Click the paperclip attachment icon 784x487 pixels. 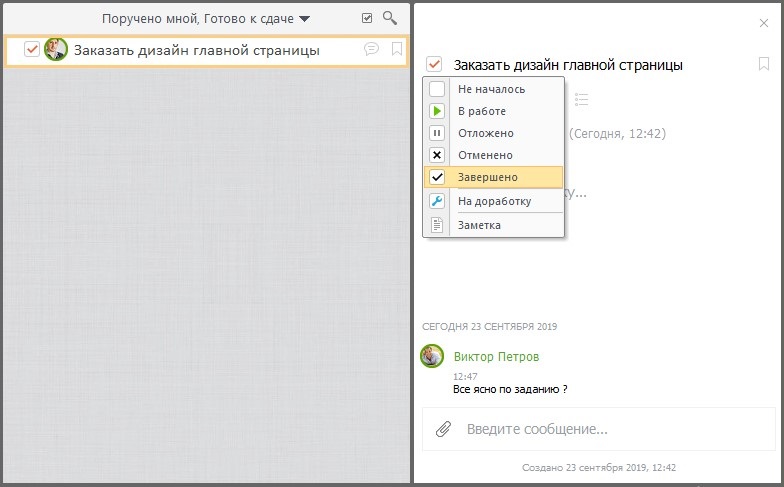[x=444, y=429]
